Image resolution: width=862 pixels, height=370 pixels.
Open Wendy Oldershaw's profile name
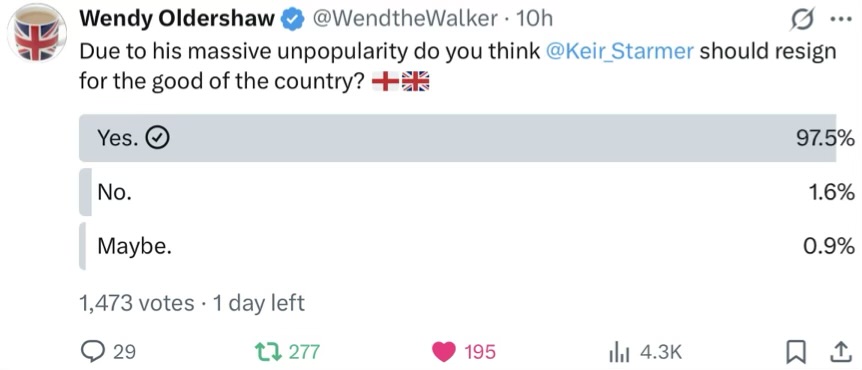pos(176,19)
